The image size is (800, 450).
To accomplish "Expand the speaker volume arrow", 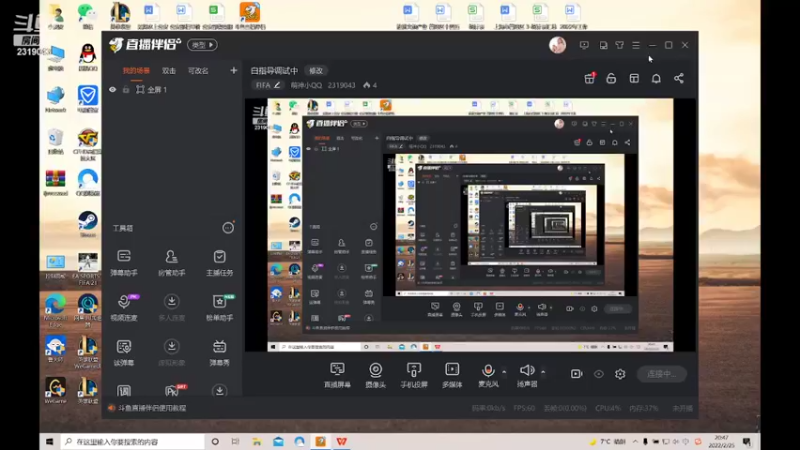I will 543,371.
